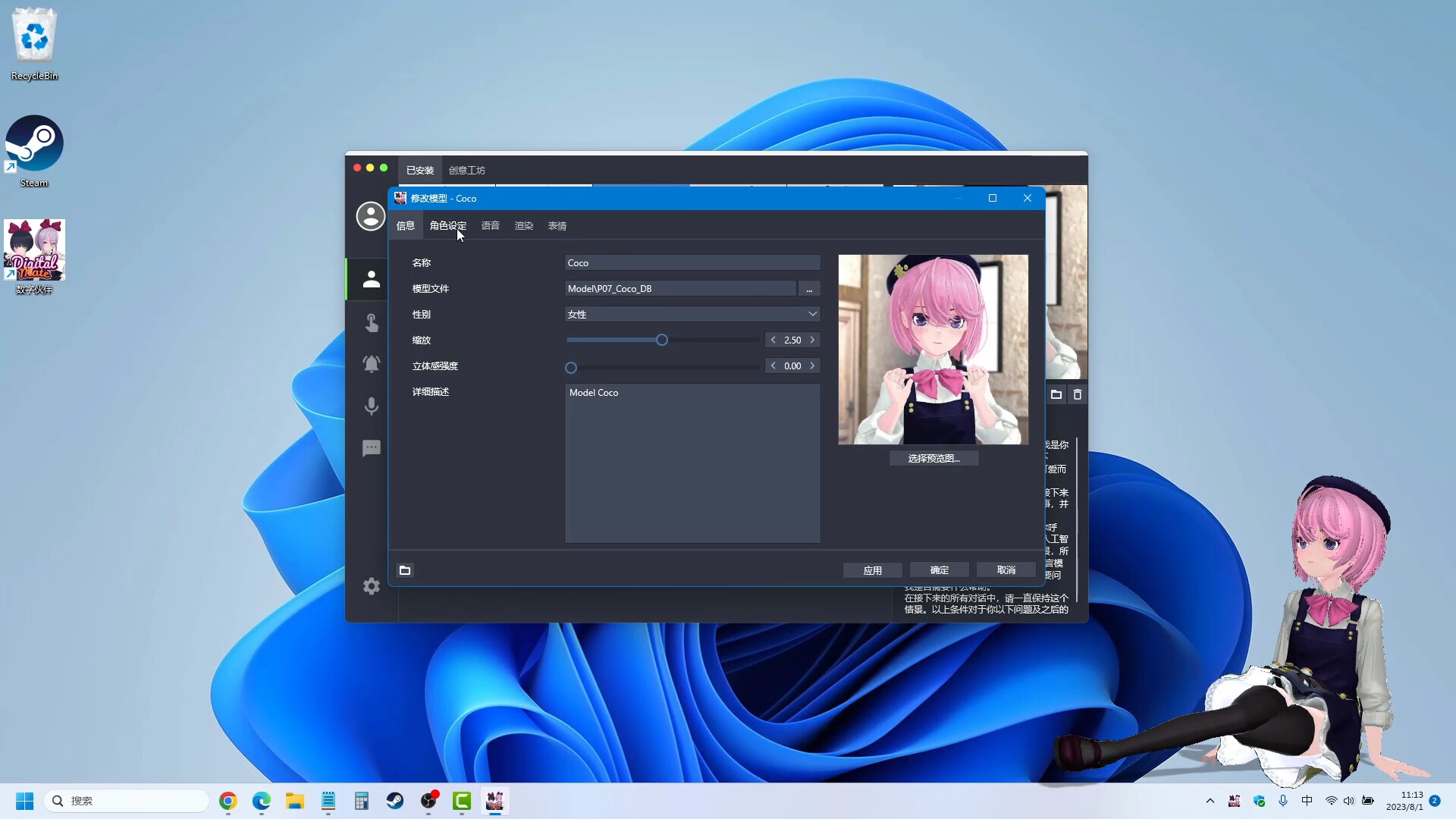1456x819 pixels.
Task: Launch OBS Studio from the taskbar
Action: pos(429,802)
